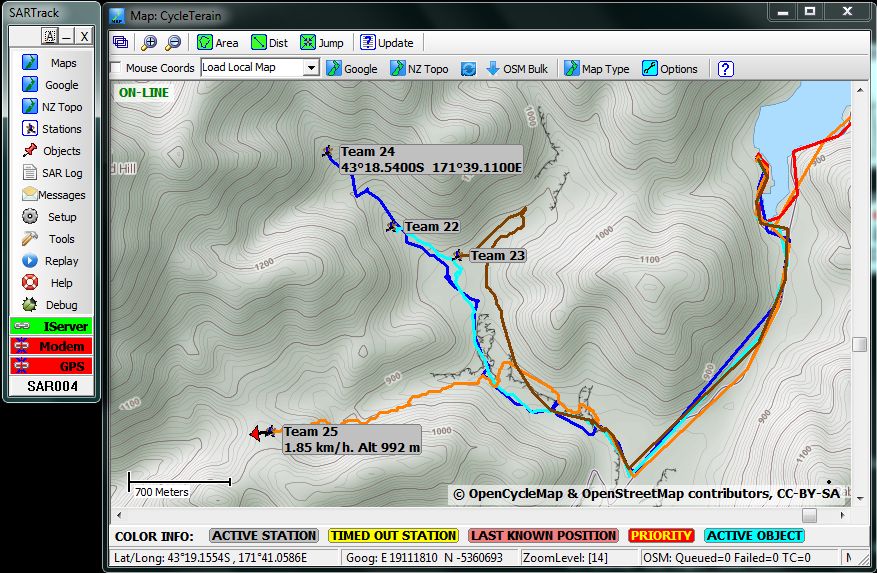
Task: Click the map's vertical scrollbar thumb
Action: [859, 345]
